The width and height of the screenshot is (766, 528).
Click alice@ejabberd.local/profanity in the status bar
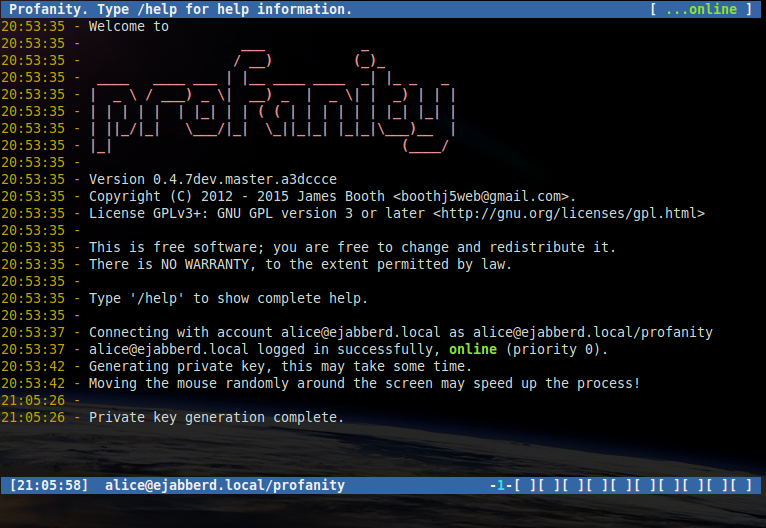tap(224, 485)
